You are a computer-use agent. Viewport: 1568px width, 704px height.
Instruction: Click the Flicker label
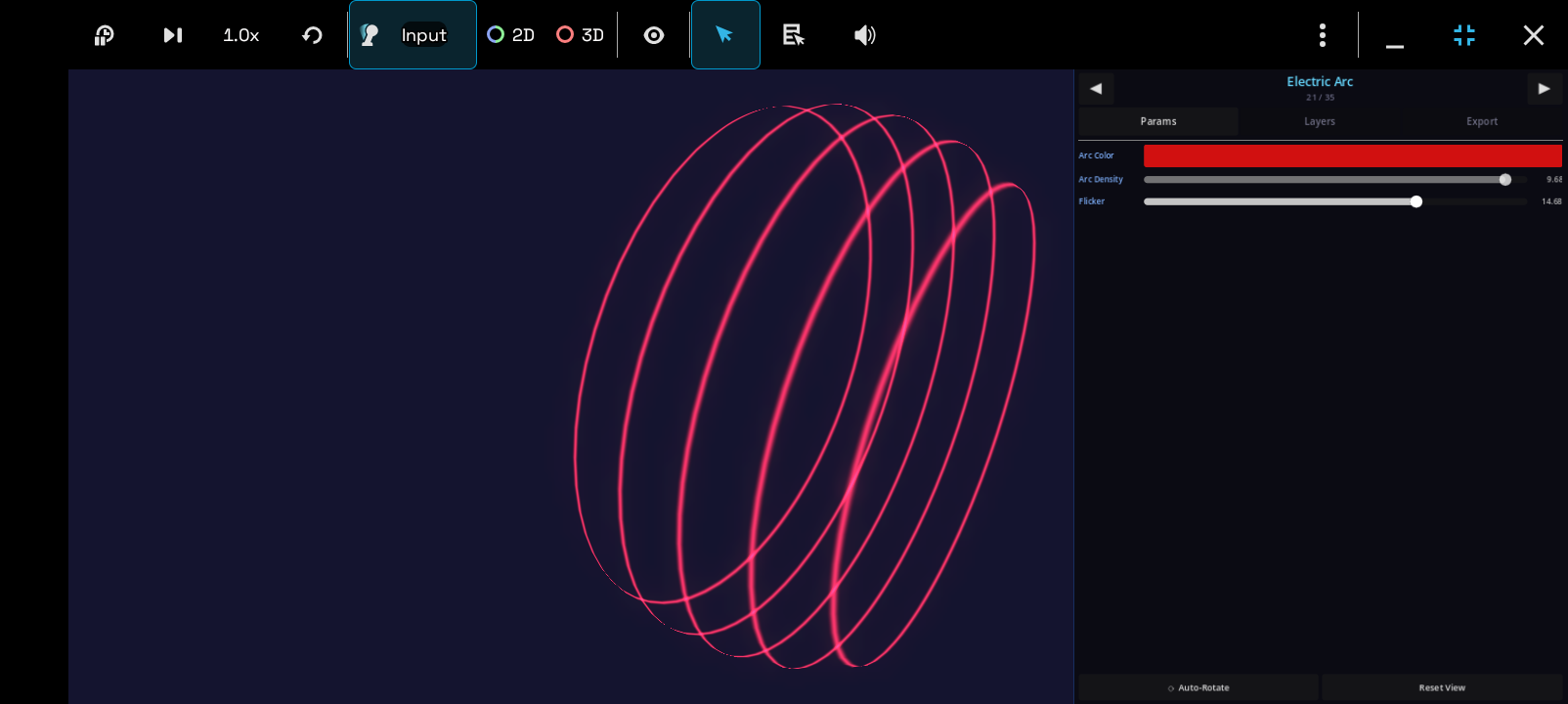1091,201
